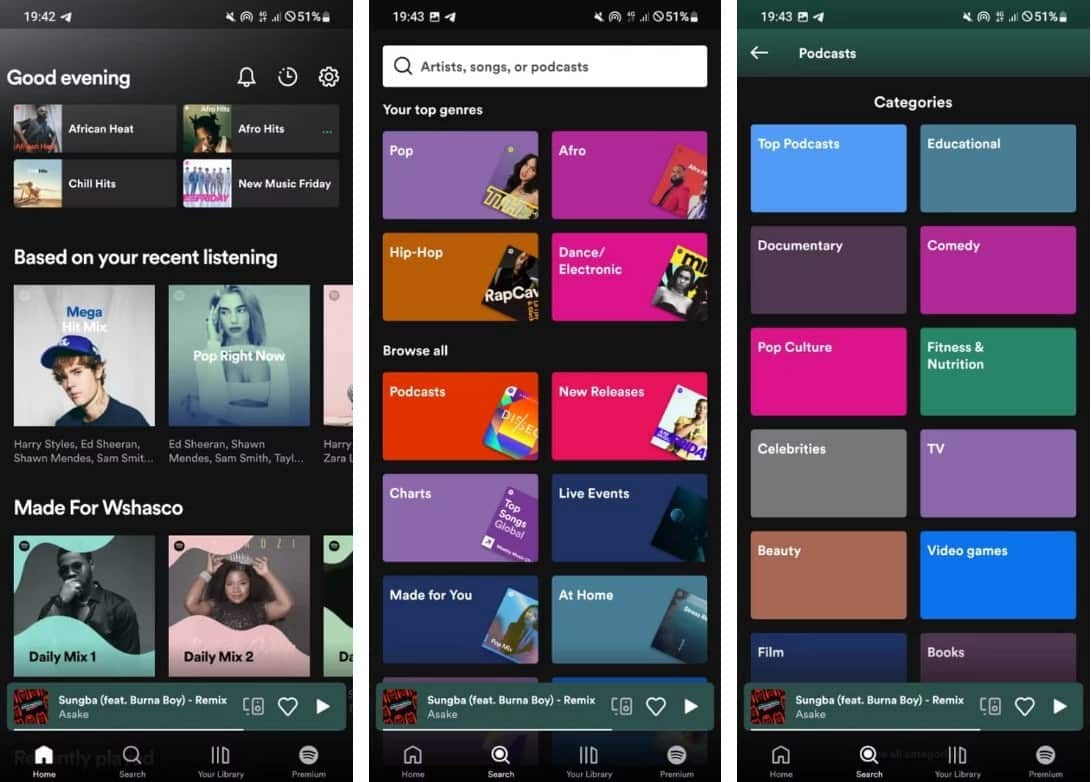The image size is (1091, 782).
Task: Open Video games podcast category
Action: [x=998, y=575]
